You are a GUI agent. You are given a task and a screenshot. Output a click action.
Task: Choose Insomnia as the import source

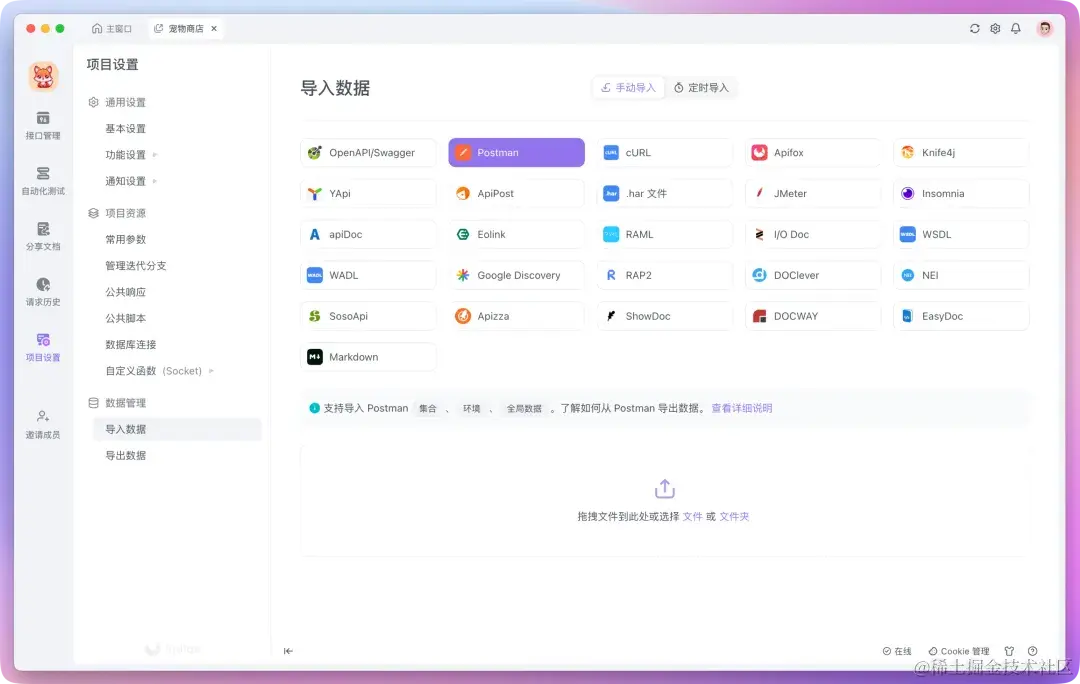[x=960, y=193]
